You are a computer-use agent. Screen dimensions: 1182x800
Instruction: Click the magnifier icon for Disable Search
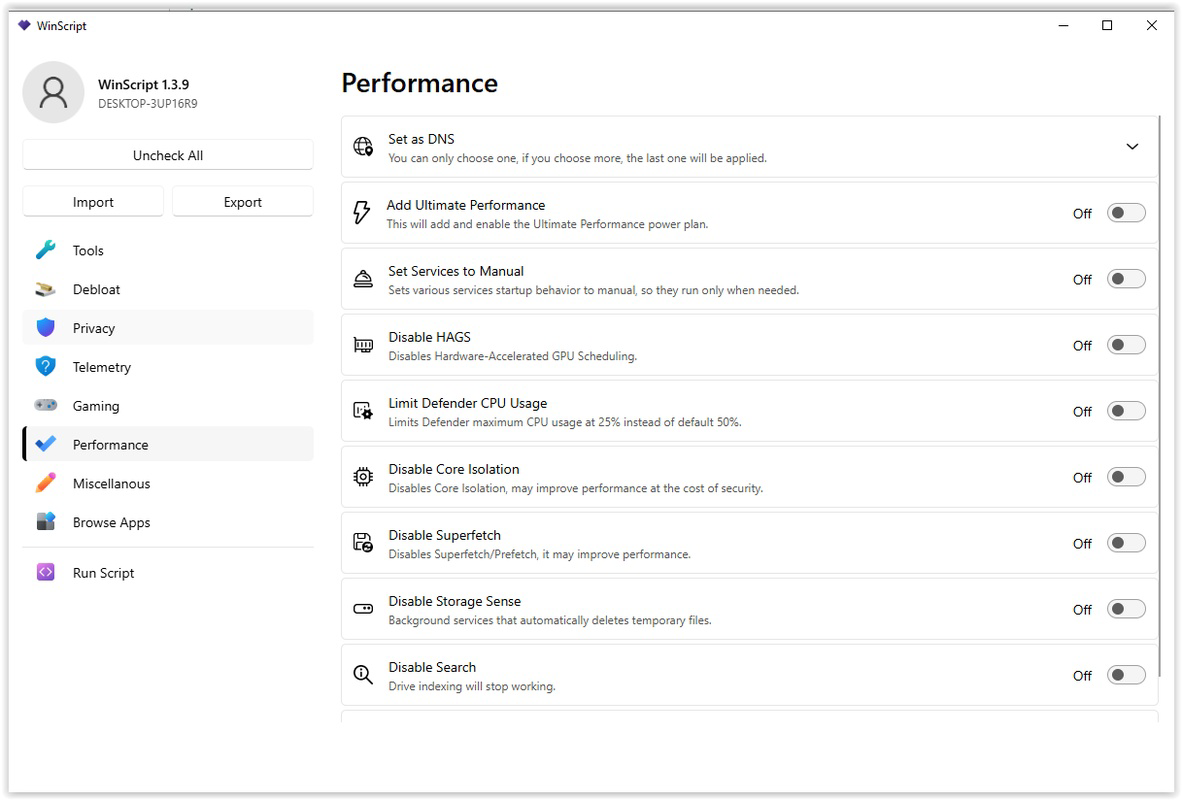[x=363, y=674]
